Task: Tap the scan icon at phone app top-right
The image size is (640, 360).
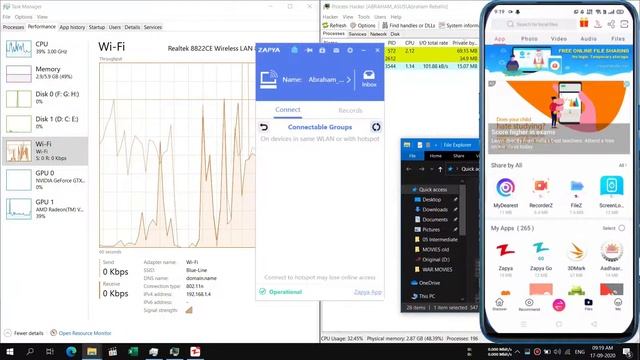Action: tap(624, 24)
